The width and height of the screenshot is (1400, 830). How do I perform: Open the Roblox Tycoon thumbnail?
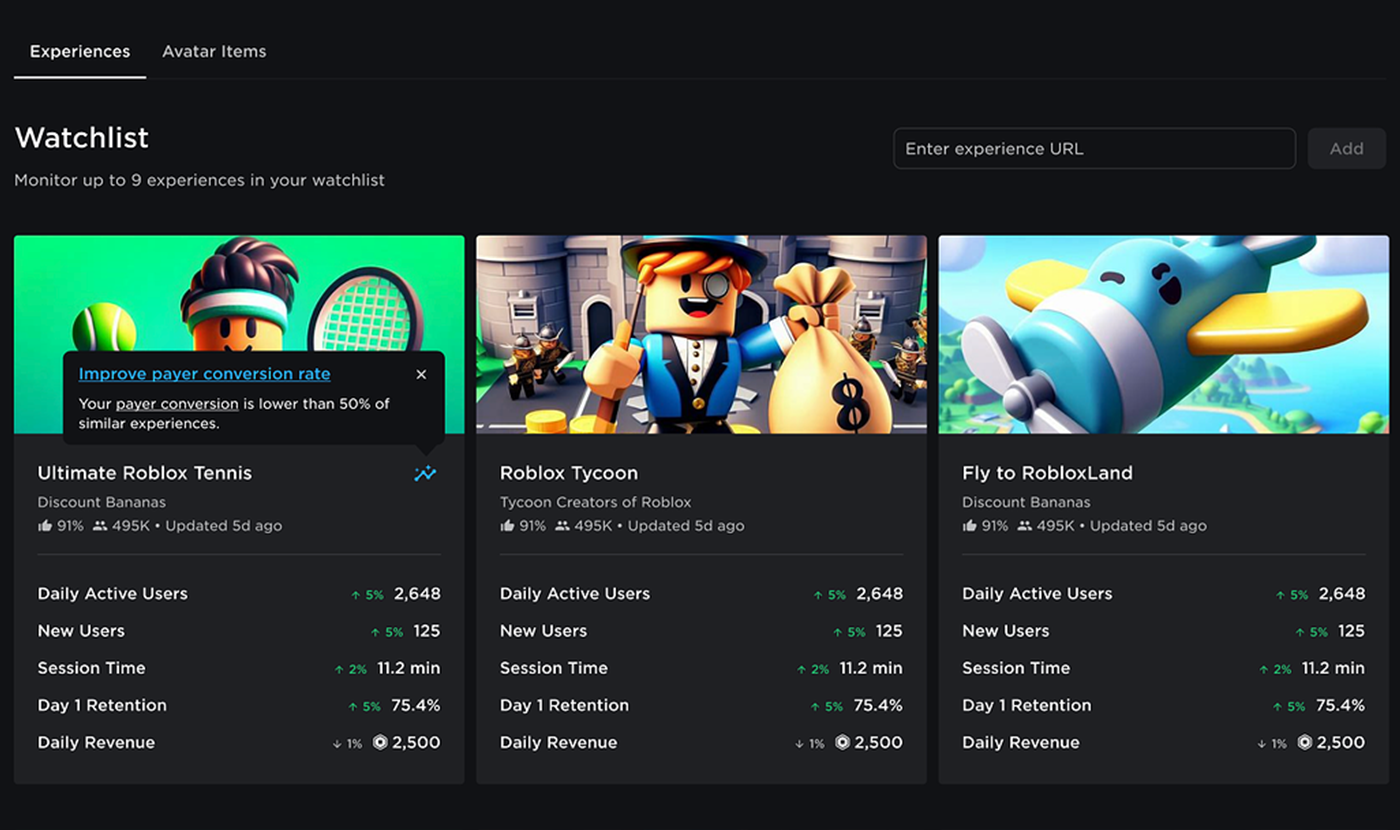click(x=701, y=334)
